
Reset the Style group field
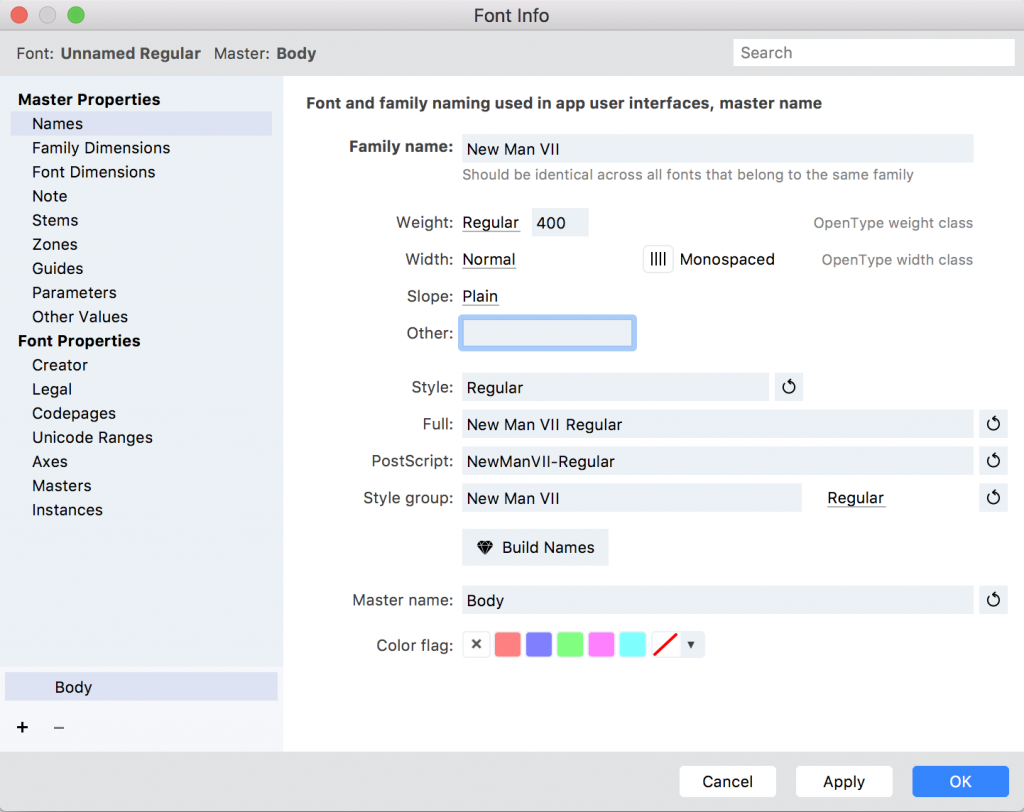pyautogui.click(x=993, y=498)
